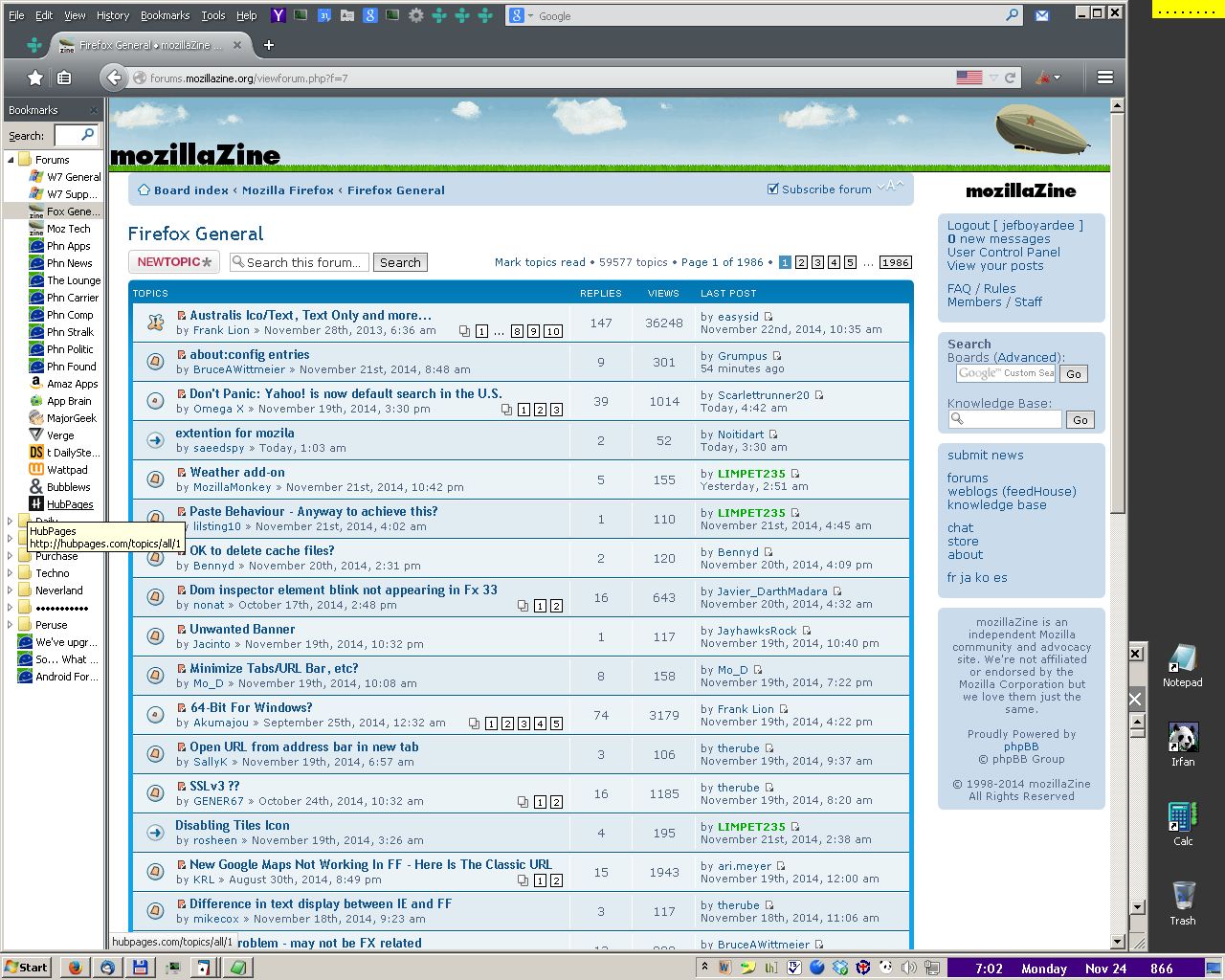Click in the Search this forum field
The height and width of the screenshot is (980, 1225).
click(299, 262)
